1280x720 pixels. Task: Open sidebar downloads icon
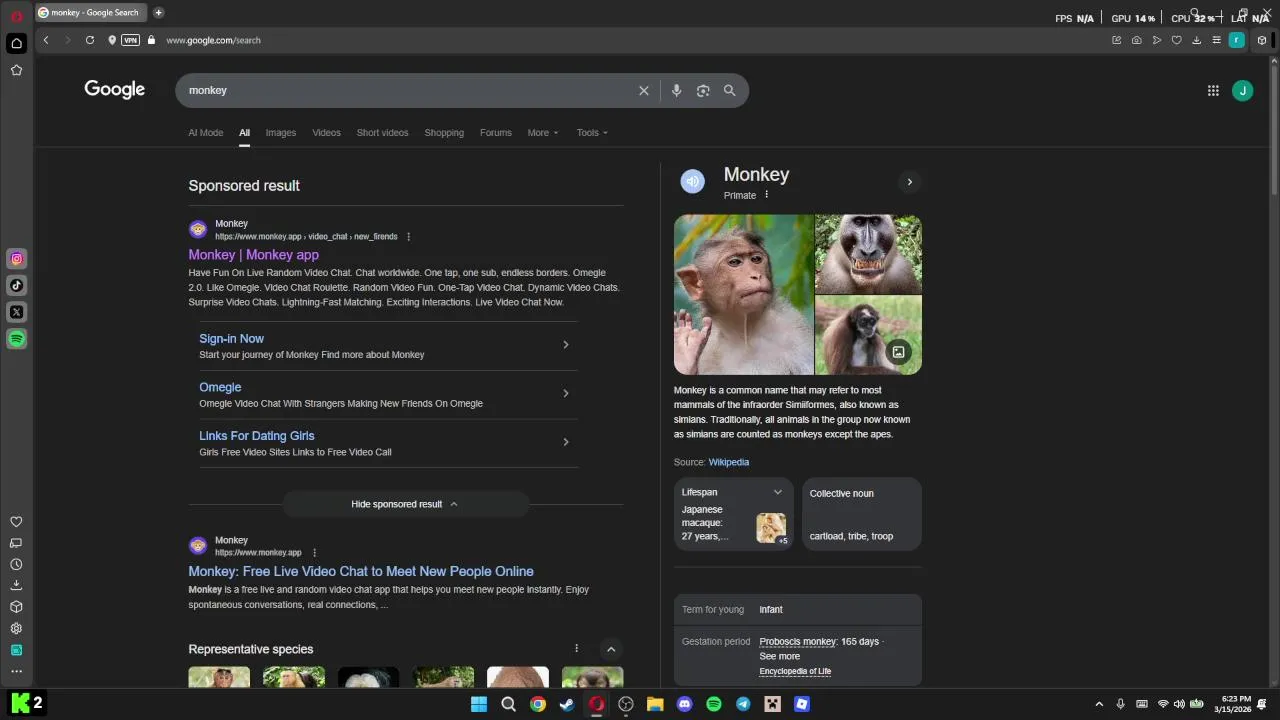(16, 585)
